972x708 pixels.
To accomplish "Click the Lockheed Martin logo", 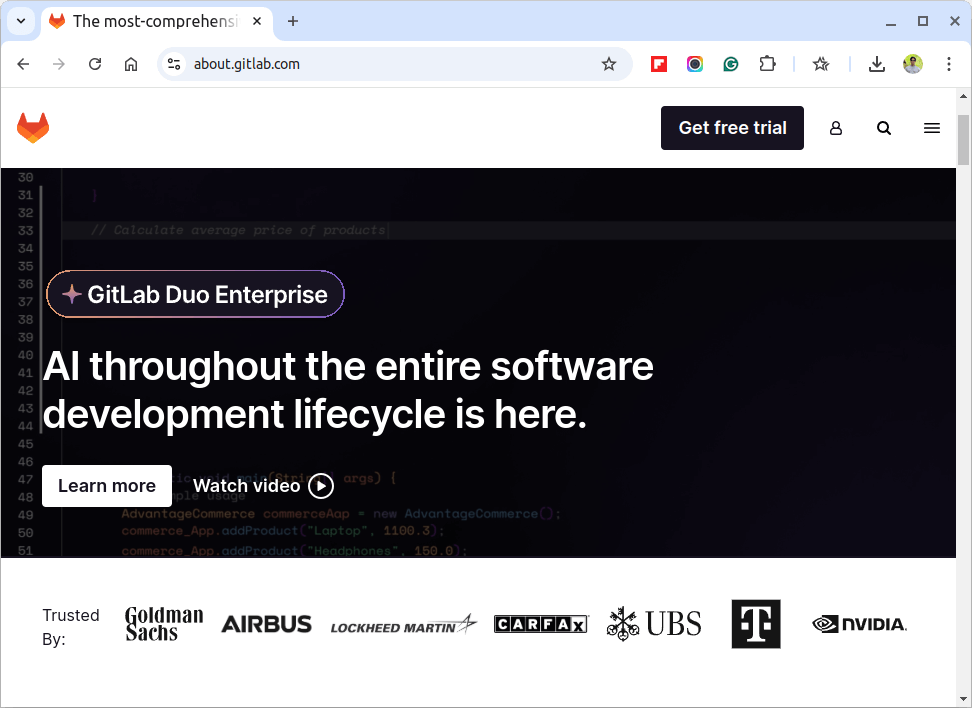I will click(404, 624).
